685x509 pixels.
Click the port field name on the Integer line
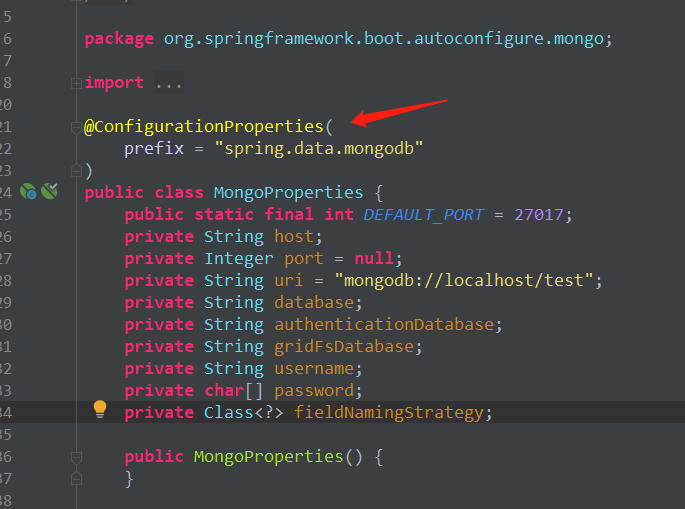(x=304, y=259)
